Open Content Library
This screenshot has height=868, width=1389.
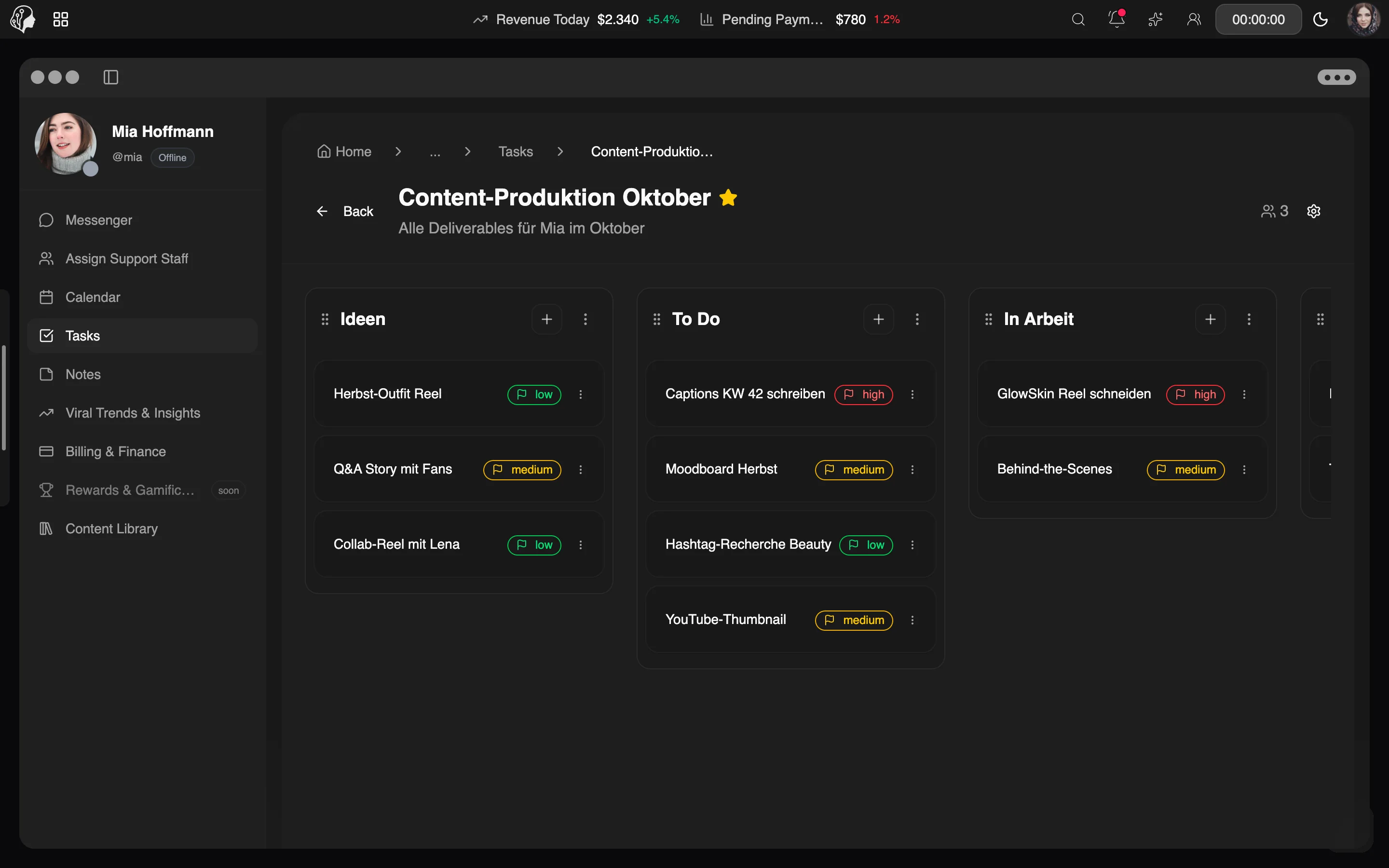click(x=142, y=529)
